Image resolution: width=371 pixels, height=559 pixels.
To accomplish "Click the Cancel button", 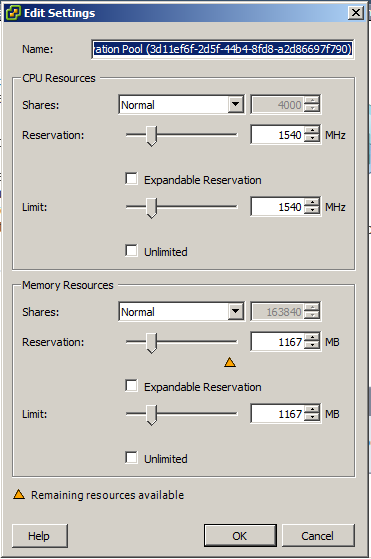I will tap(318, 536).
